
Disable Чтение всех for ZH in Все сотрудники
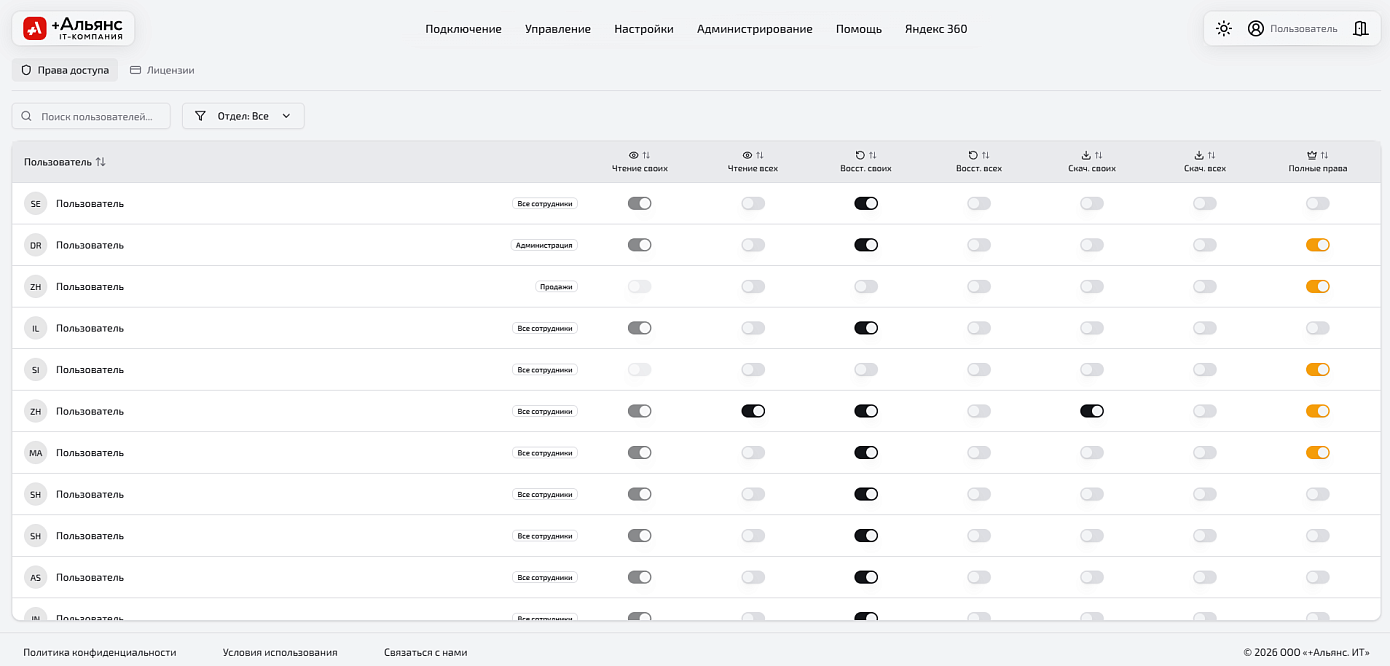753,411
